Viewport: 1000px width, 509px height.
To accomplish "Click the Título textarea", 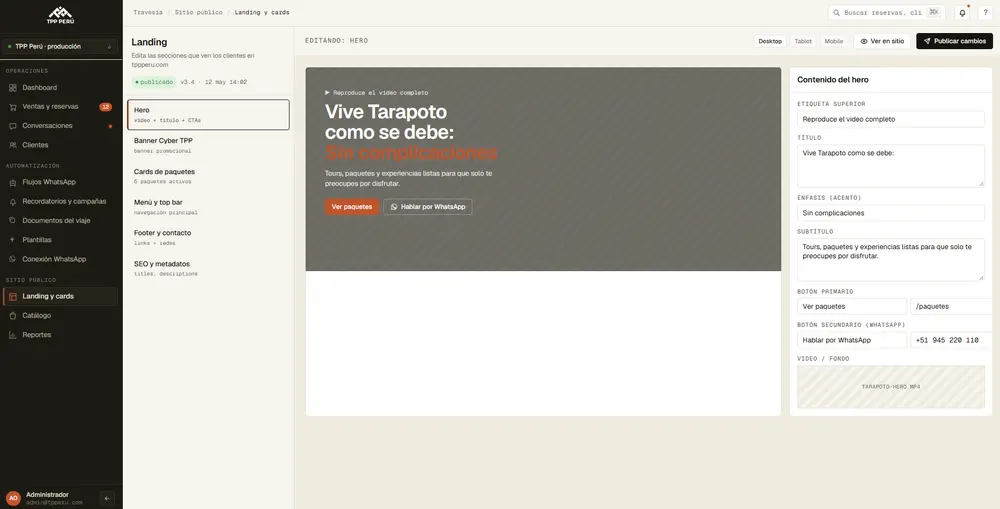I will tap(890, 166).
